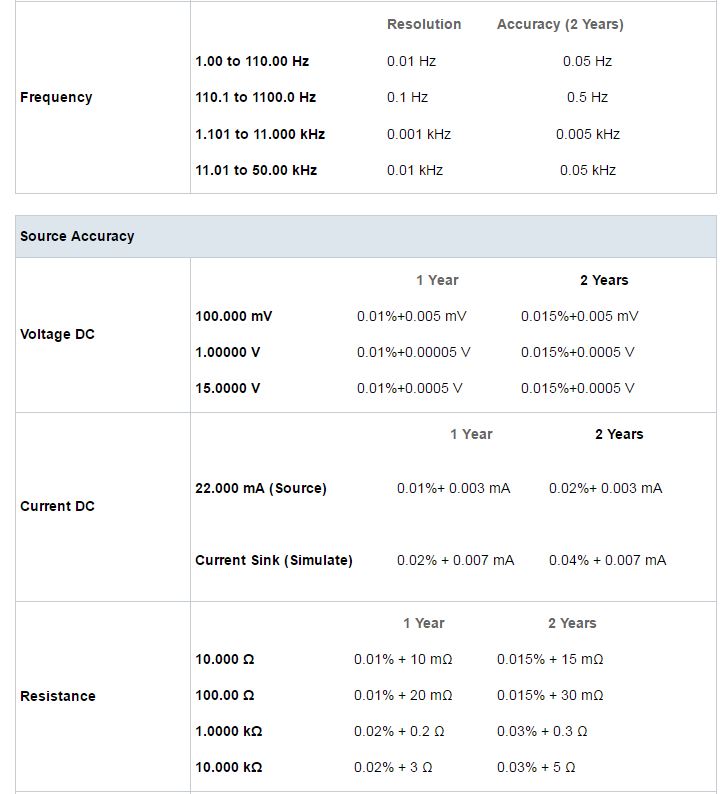Click the Accuracy (2 Years) column header
This screenshot has height=794, width=726.
click(x=560, y=24)
